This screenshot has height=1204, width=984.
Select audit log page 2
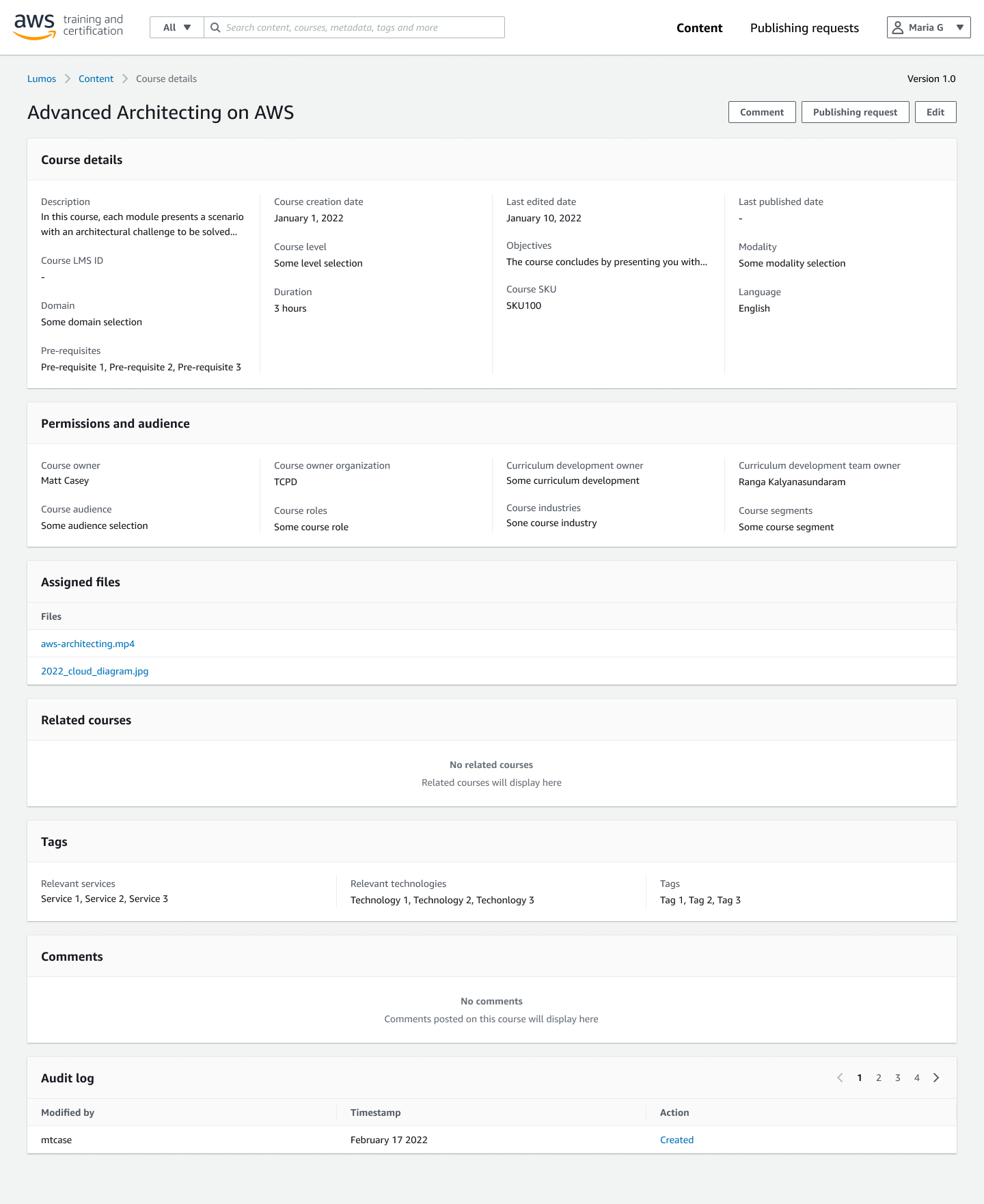point(878,1078)
